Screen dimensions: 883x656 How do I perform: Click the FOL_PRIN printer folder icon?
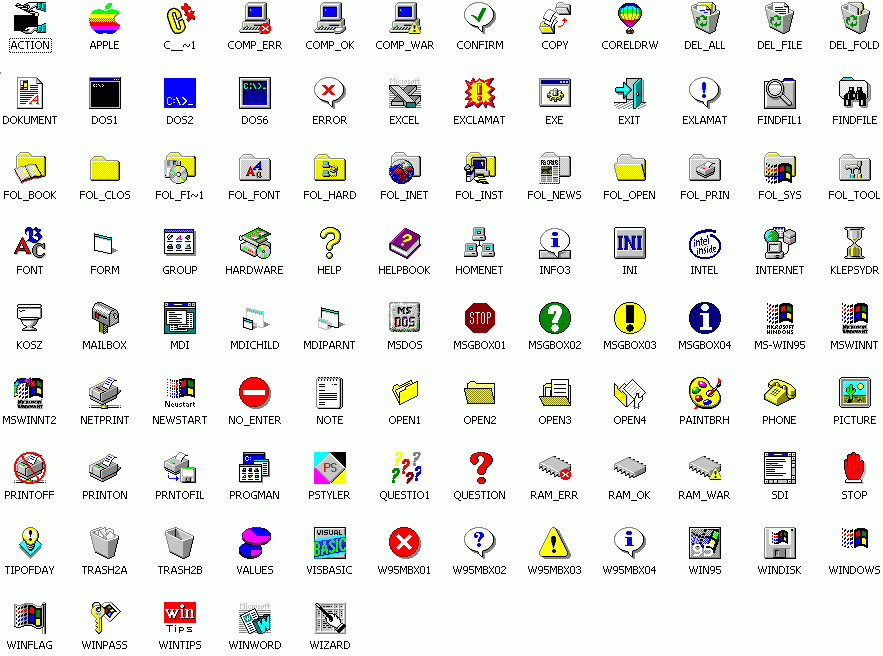pos(704,168)
